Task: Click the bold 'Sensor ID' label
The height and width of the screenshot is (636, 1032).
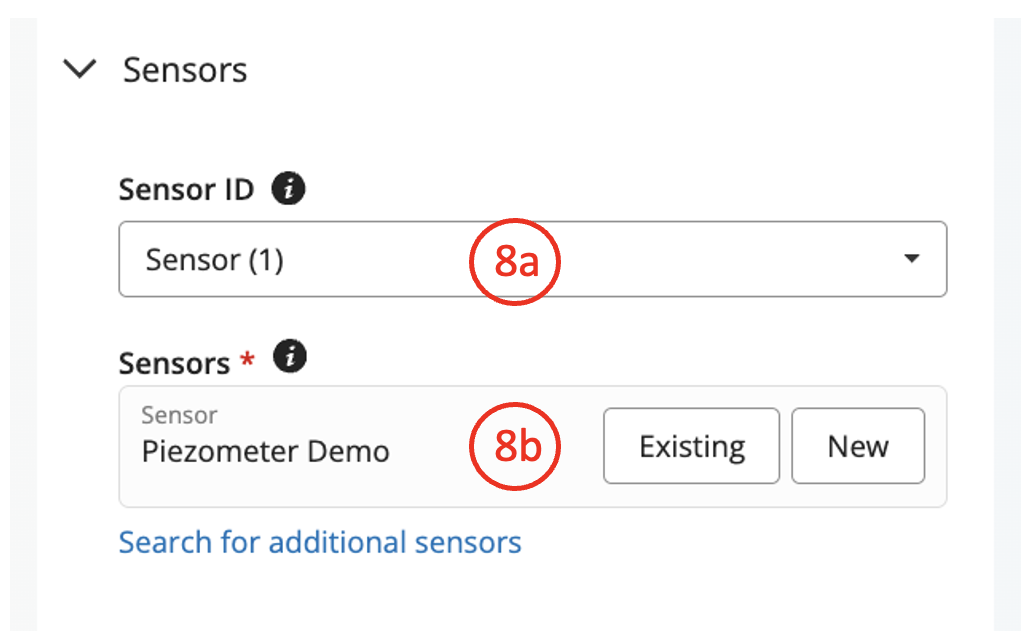Action: (x=186, y=190)
